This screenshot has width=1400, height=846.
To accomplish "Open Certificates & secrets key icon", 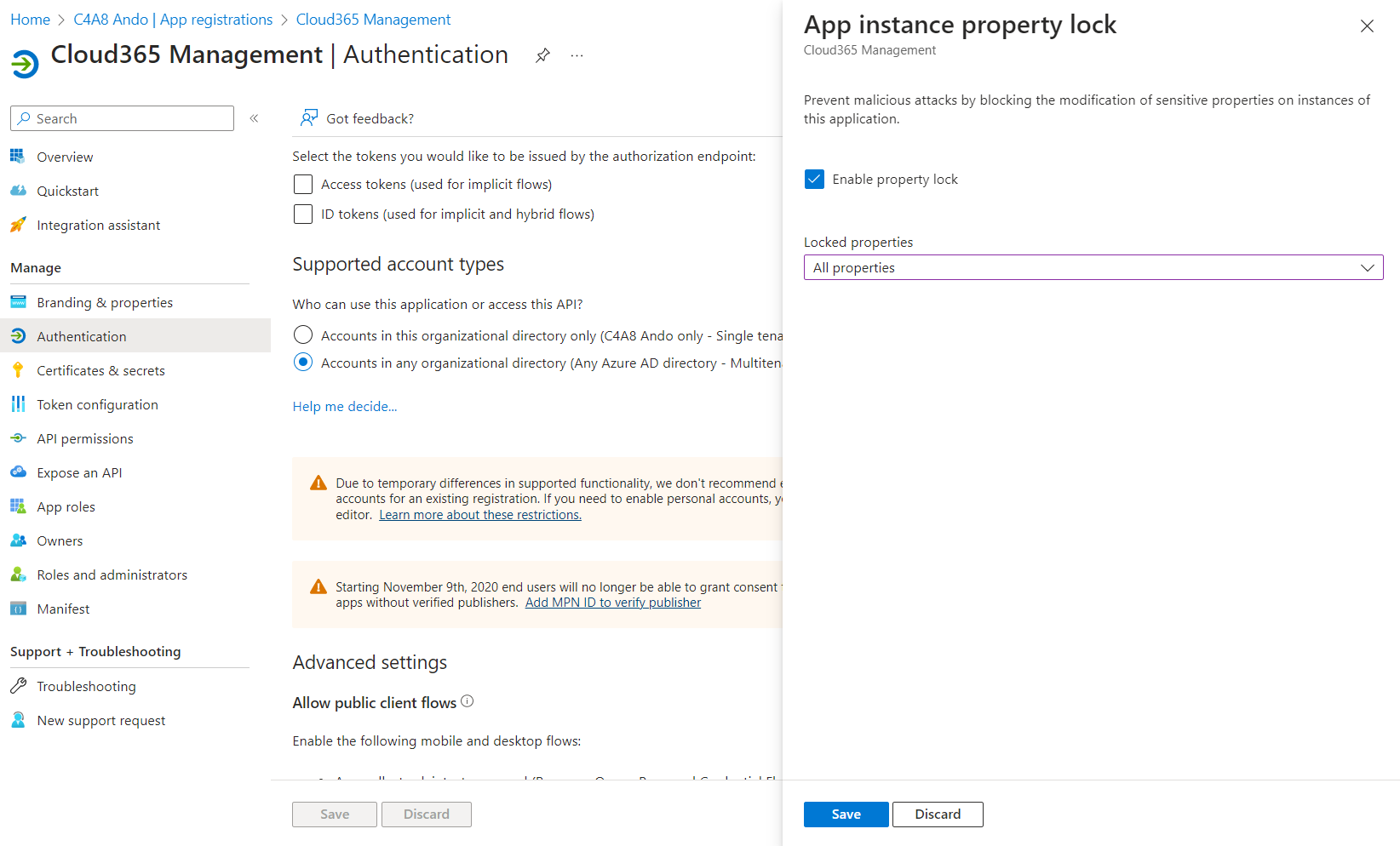I will (x=18, y=370).
